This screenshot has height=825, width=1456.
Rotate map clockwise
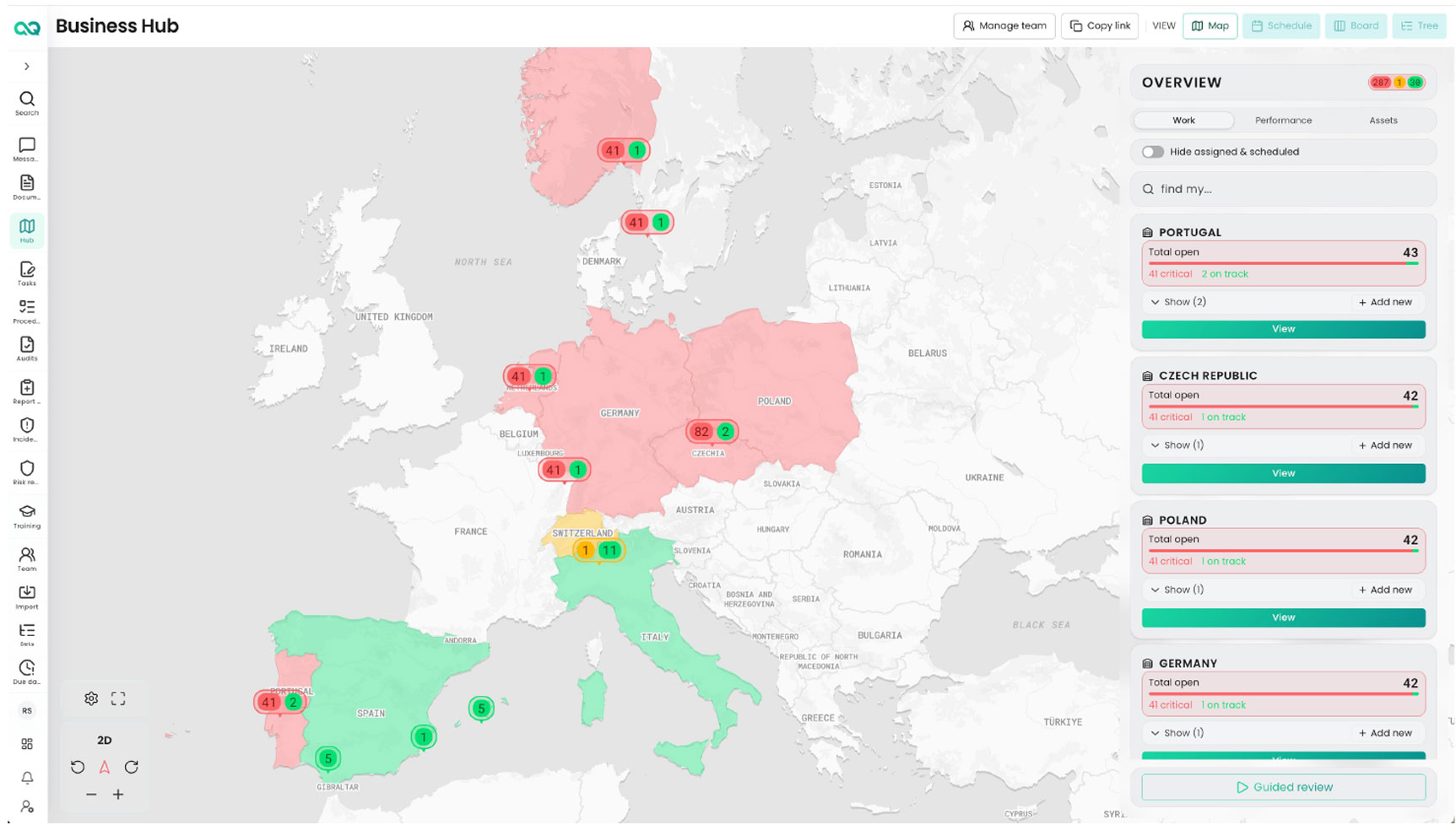point(132,767)
